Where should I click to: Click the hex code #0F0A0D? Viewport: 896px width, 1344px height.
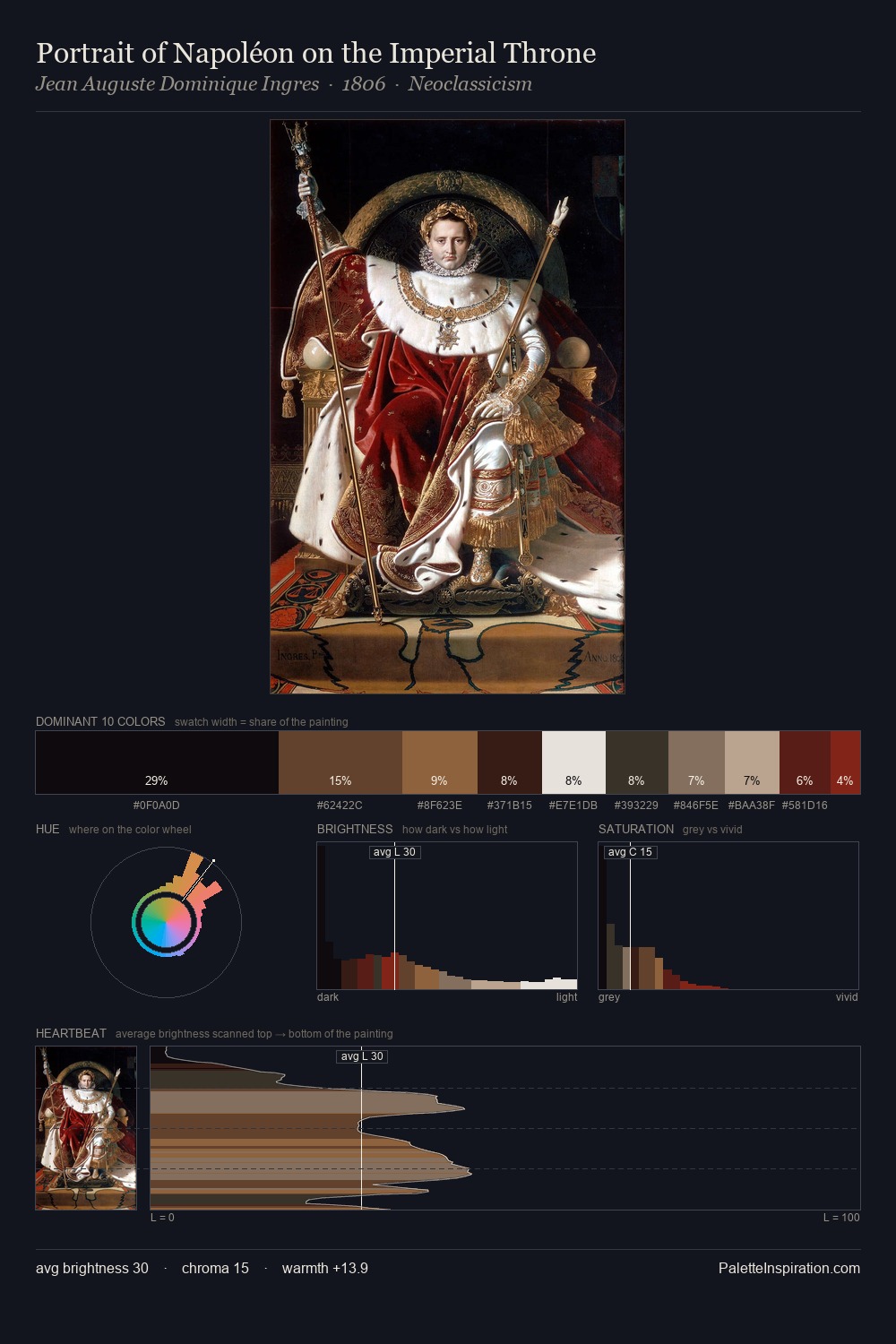157,806
